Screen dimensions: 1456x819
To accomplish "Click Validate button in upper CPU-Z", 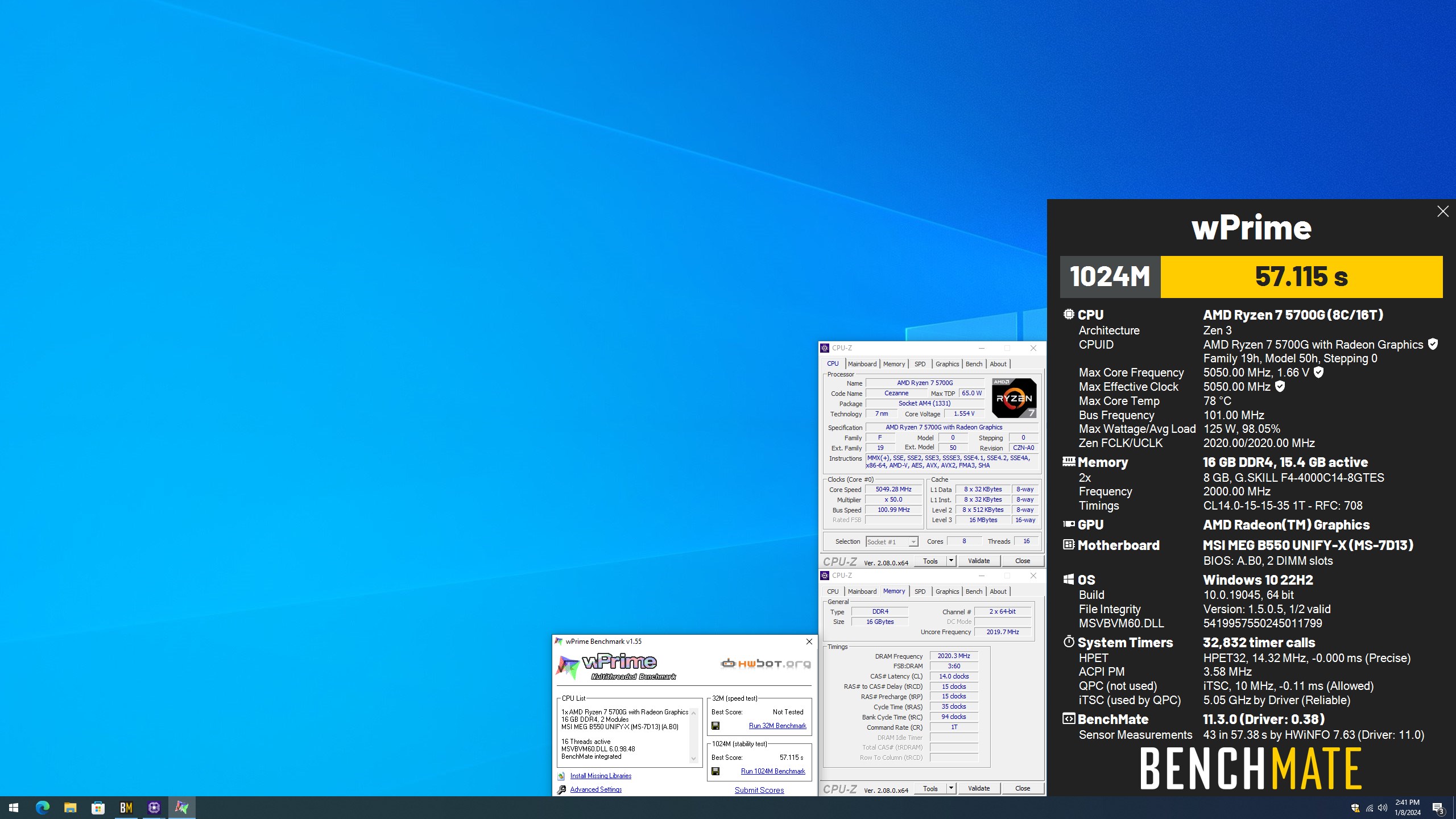I will 979,561.
